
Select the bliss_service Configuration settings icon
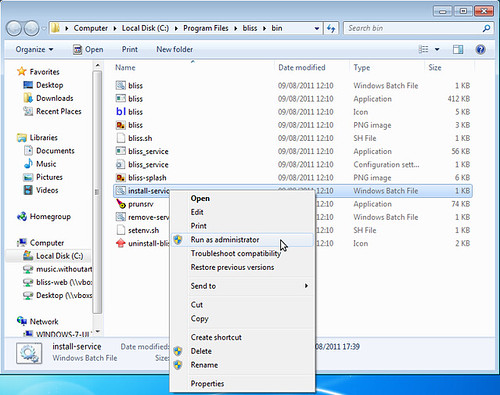[120, 164]
